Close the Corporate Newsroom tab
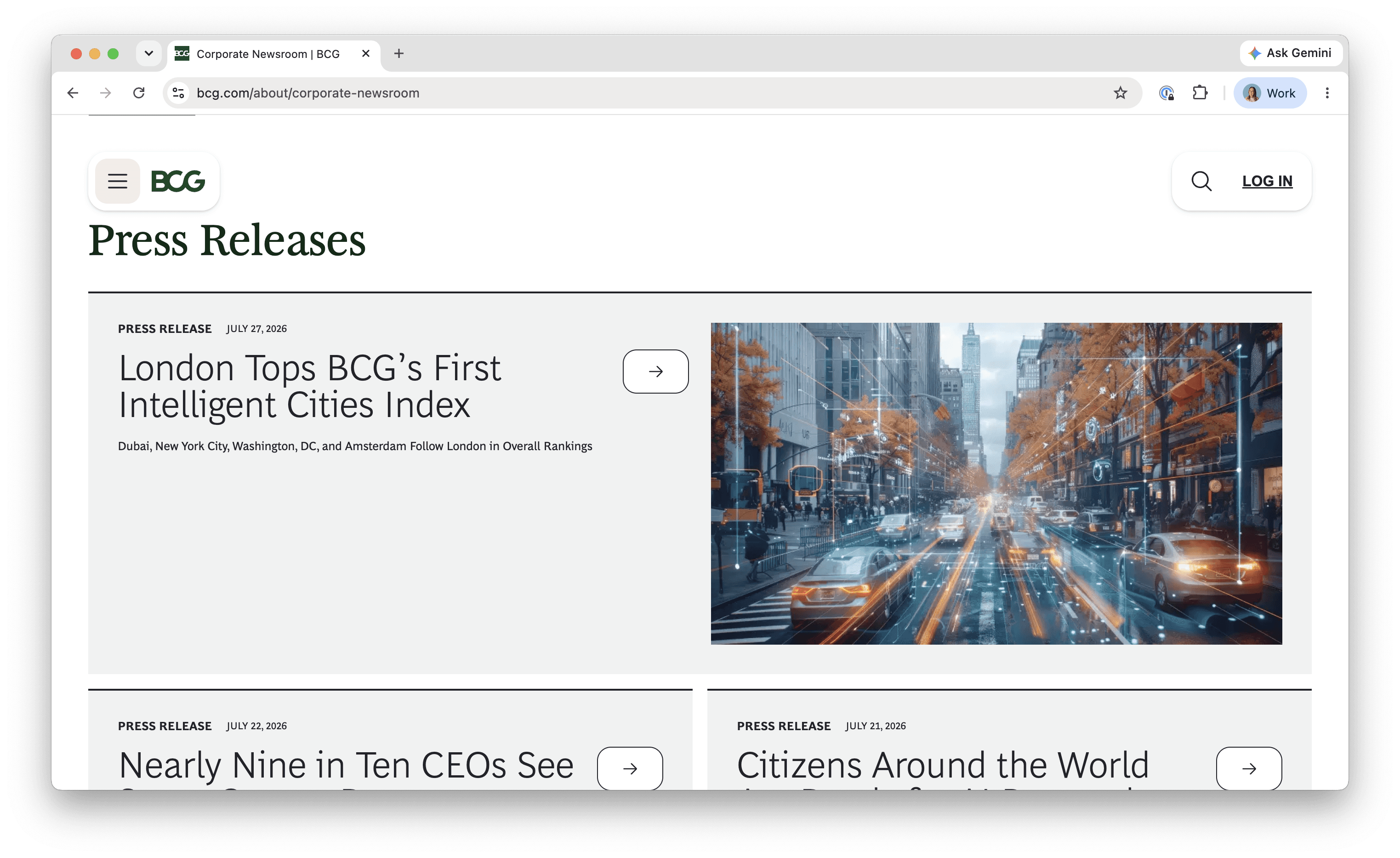The image size is (1400, 858). 366,53
